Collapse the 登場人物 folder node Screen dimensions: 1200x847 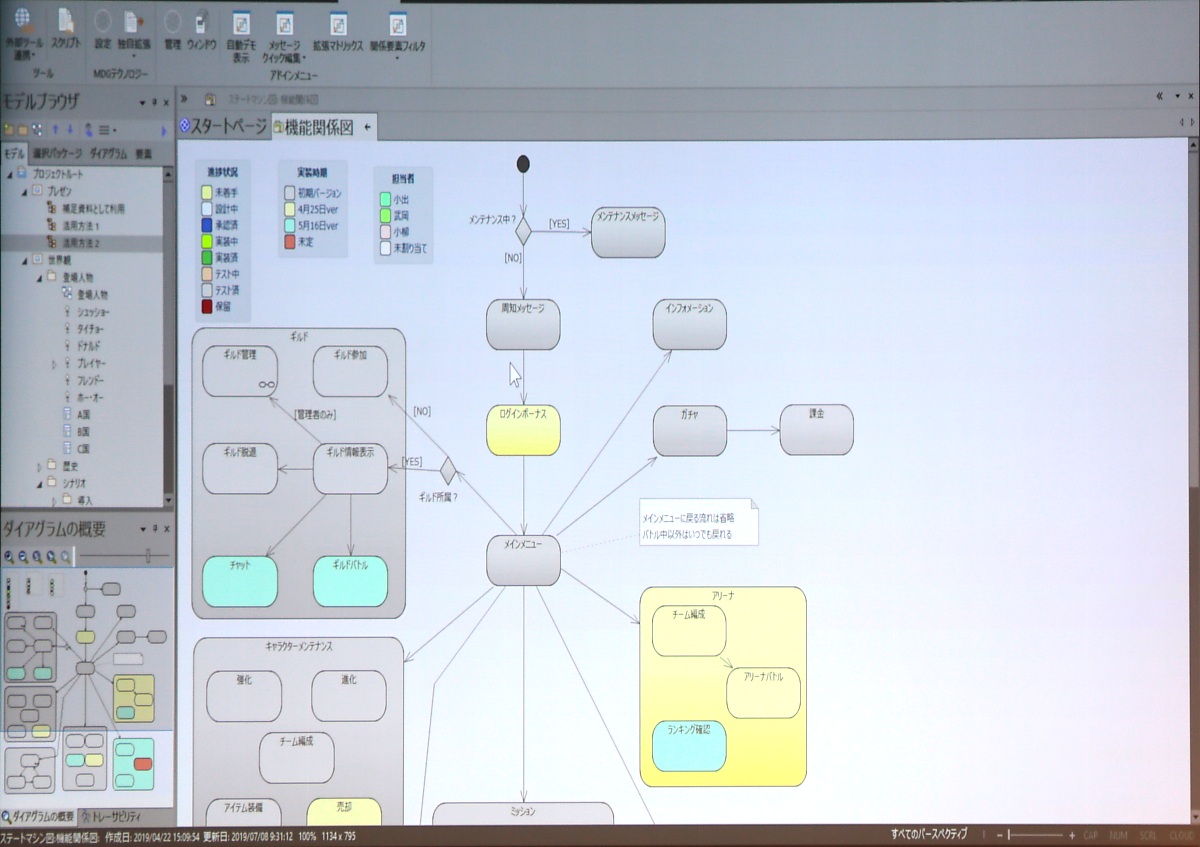click(x=39, y=277)
